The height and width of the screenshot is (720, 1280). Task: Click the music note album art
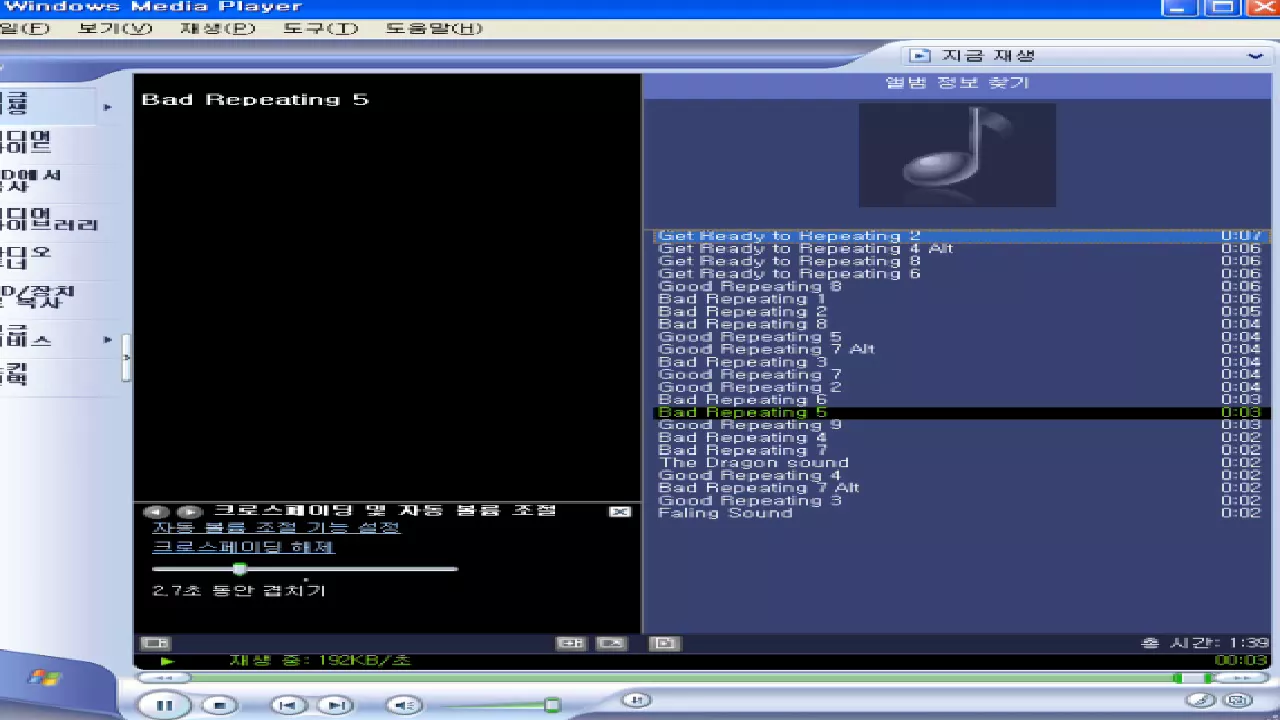tap(957, 155)
